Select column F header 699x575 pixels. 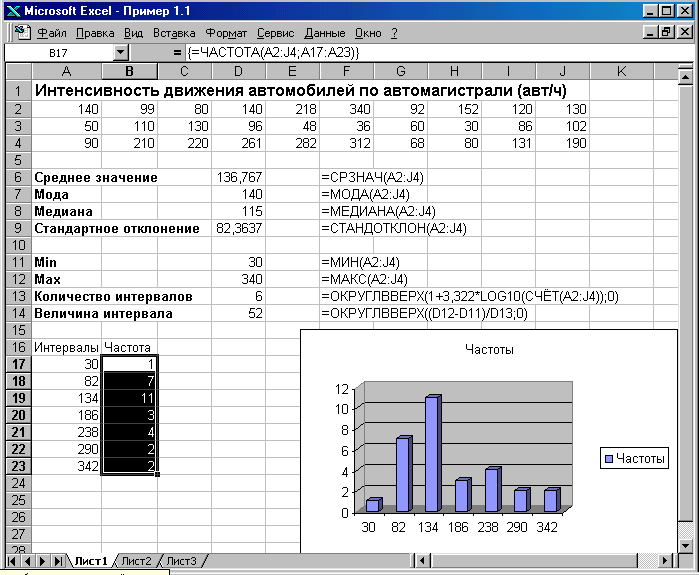pos(346,71)
